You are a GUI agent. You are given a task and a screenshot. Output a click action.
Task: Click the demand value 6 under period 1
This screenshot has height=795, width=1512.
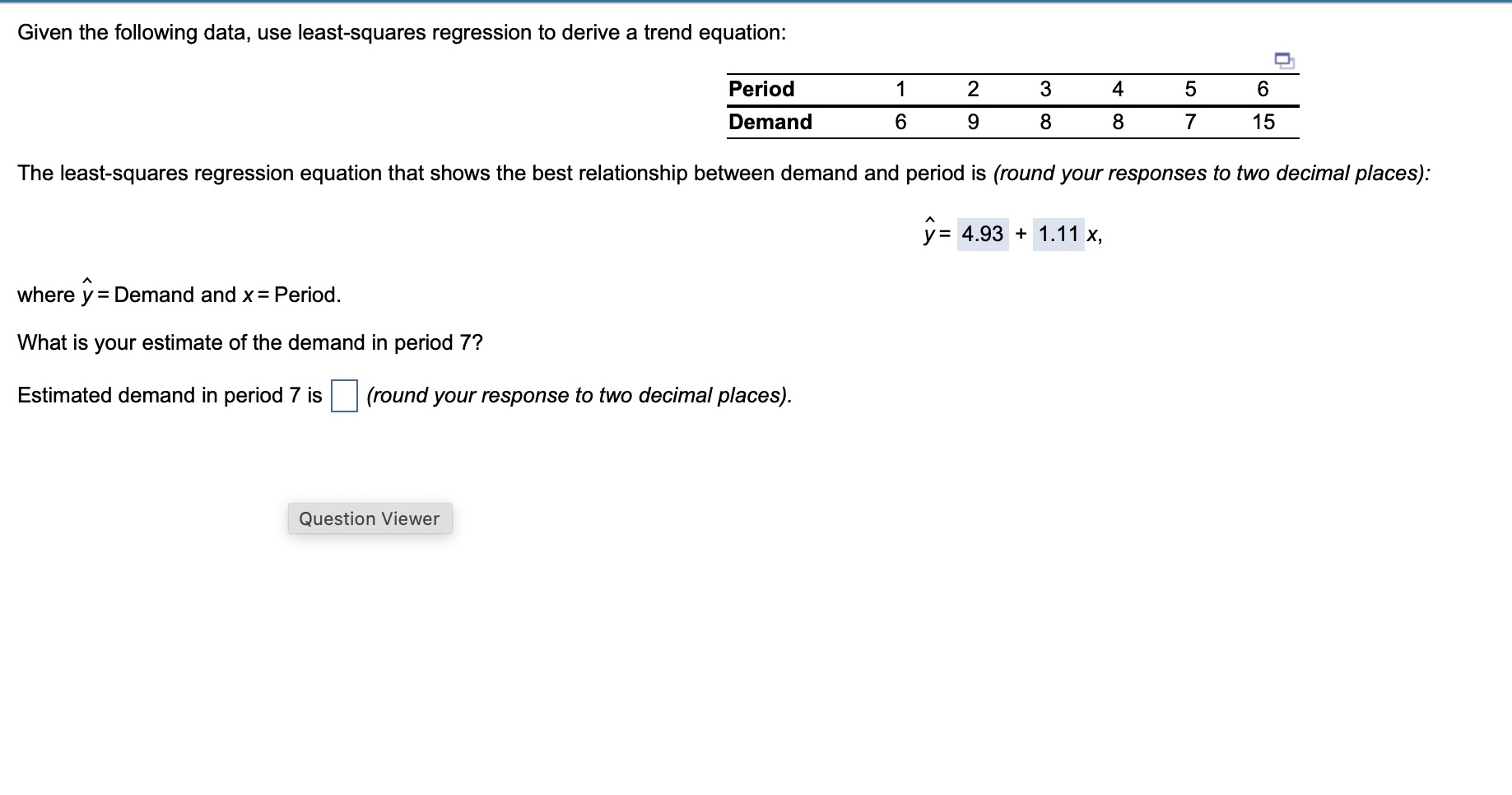click(x=900, y=122)
